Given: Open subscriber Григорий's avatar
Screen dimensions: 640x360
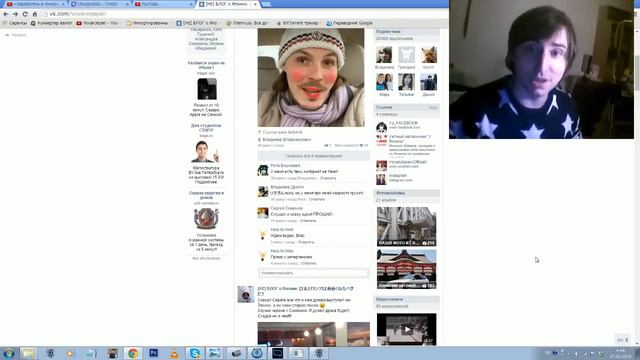Looking at the screenshot, I should [406, 55].
